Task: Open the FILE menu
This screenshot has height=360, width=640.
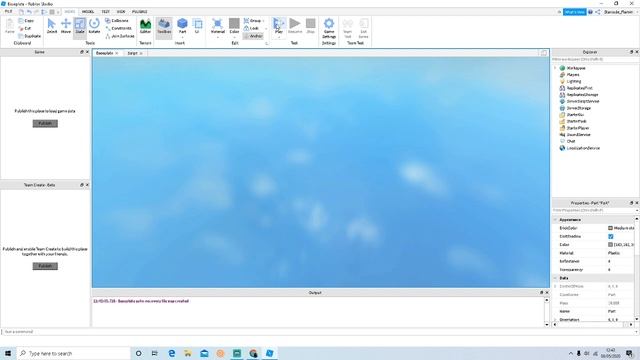Action: tap(8, 12)
